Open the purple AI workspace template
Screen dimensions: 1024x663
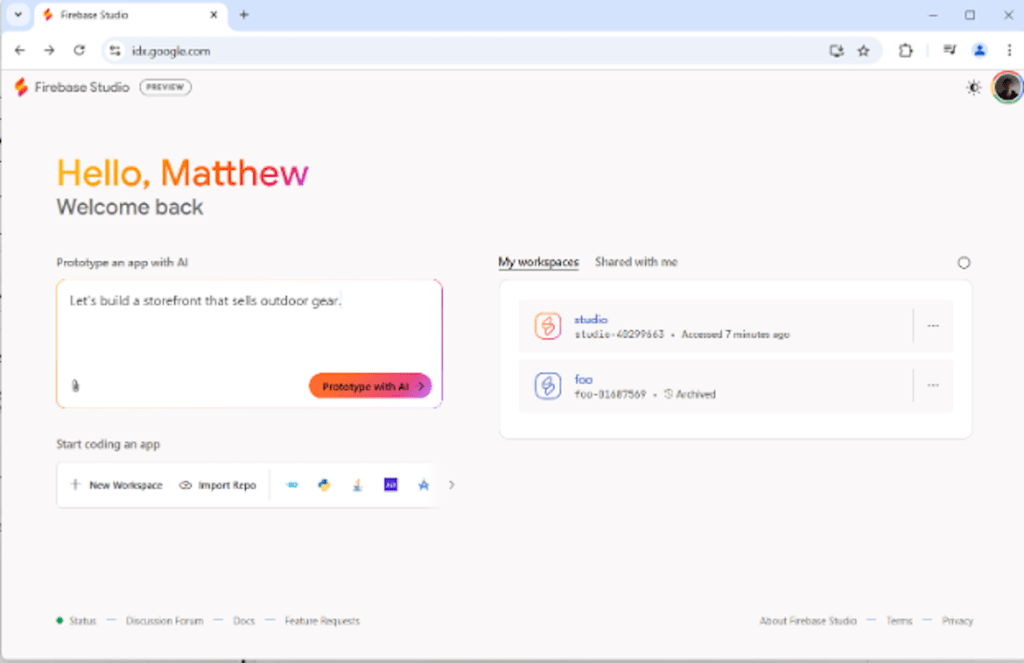(x=390, y=484)
